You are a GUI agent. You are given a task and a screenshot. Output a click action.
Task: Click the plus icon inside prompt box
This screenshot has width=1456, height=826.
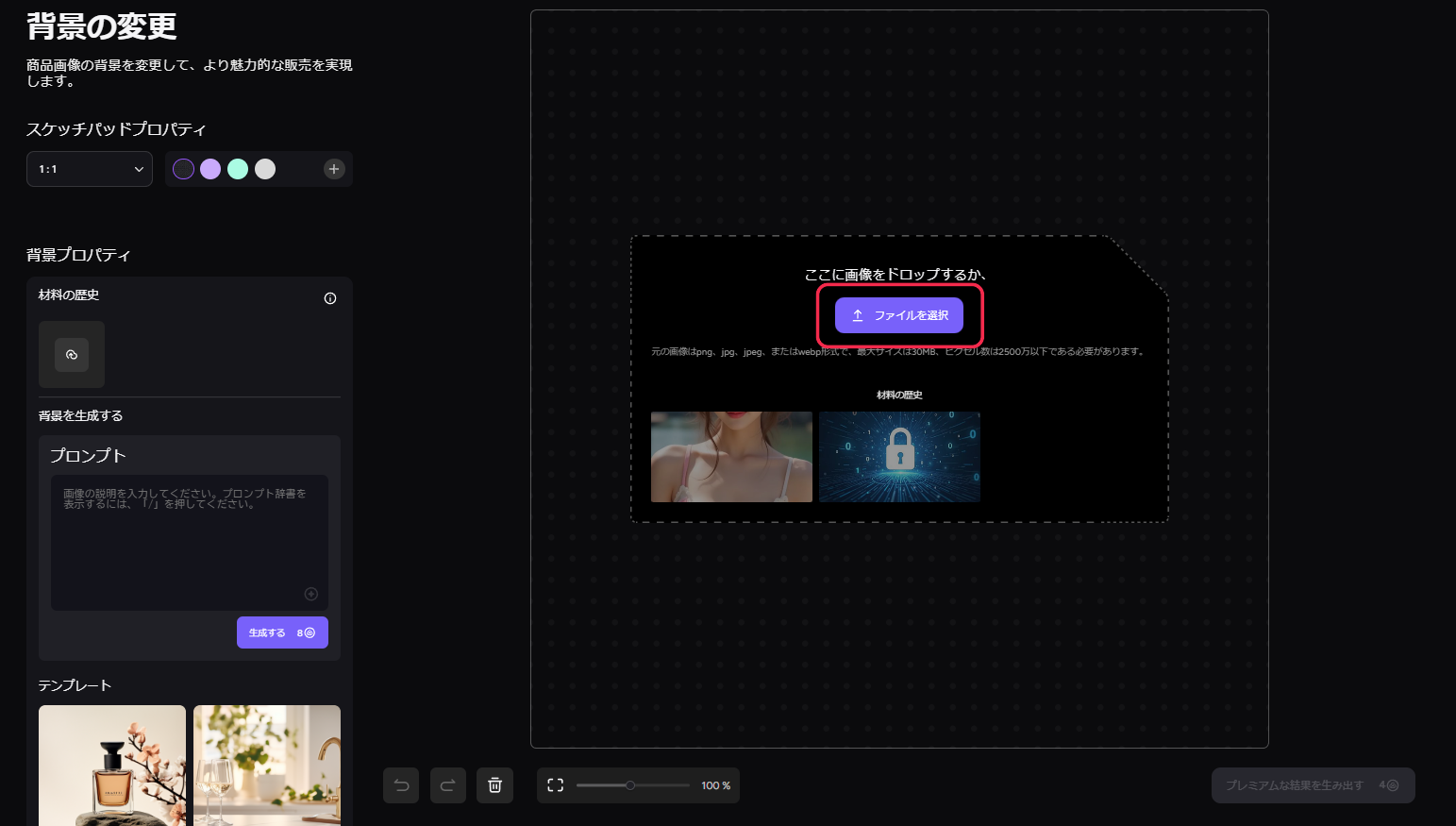coord(311,594)
